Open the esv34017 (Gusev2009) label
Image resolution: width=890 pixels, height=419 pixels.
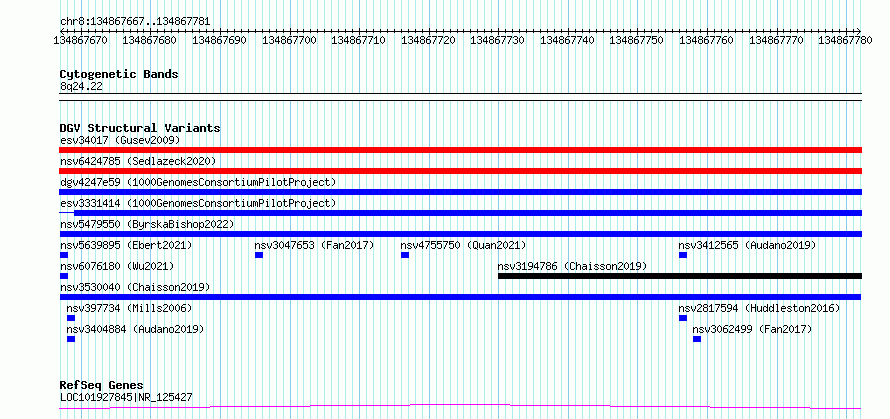[120, 140]
